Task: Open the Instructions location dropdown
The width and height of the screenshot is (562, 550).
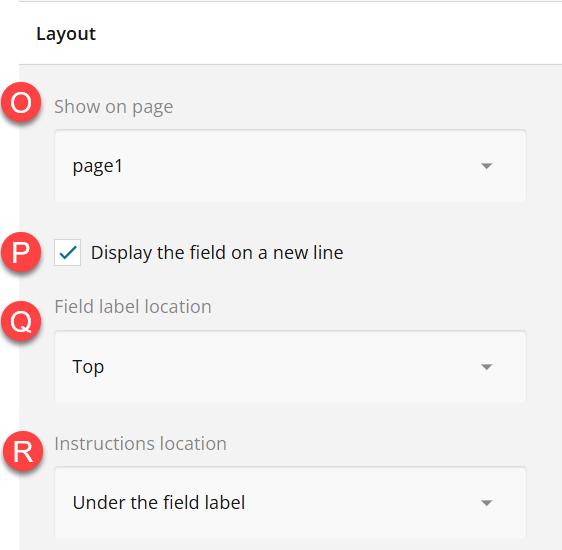Action: (x=290, y=502)
